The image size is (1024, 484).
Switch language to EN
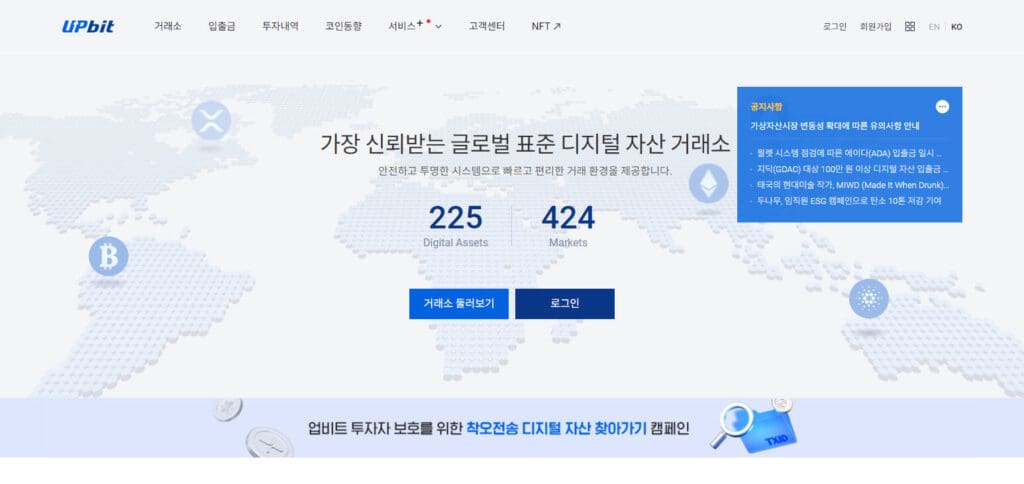click(934, 27)
